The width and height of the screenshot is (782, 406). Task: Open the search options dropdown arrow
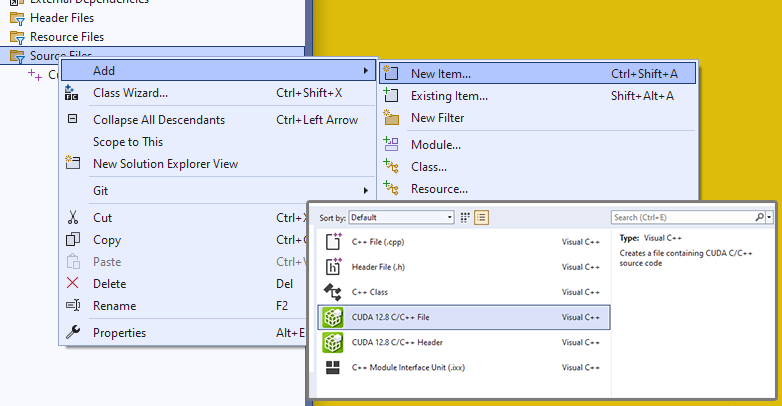(x=768, y=217)
